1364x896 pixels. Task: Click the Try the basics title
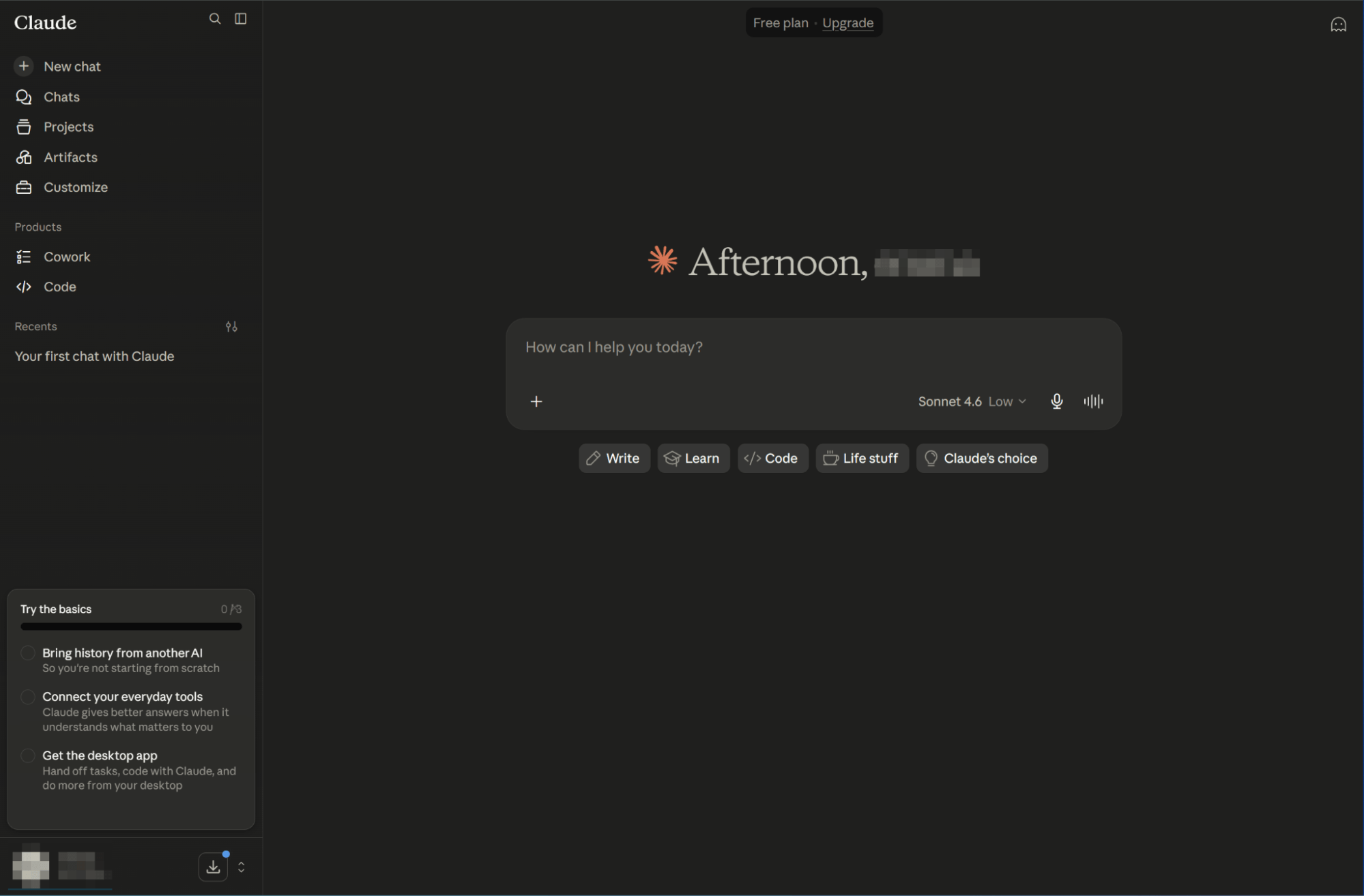point(56,609)
